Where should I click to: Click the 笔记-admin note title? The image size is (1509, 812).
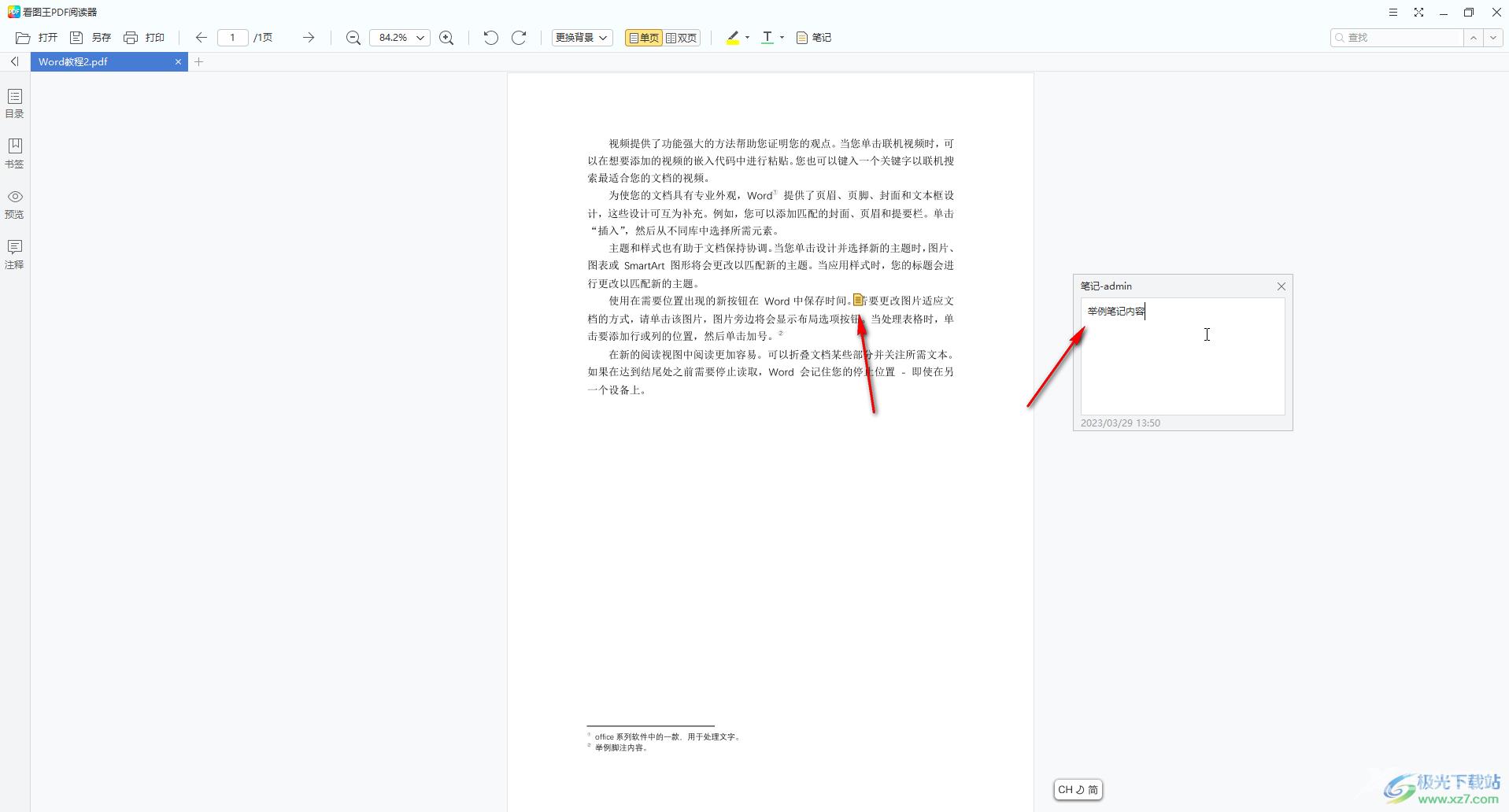click(1106, 286)
